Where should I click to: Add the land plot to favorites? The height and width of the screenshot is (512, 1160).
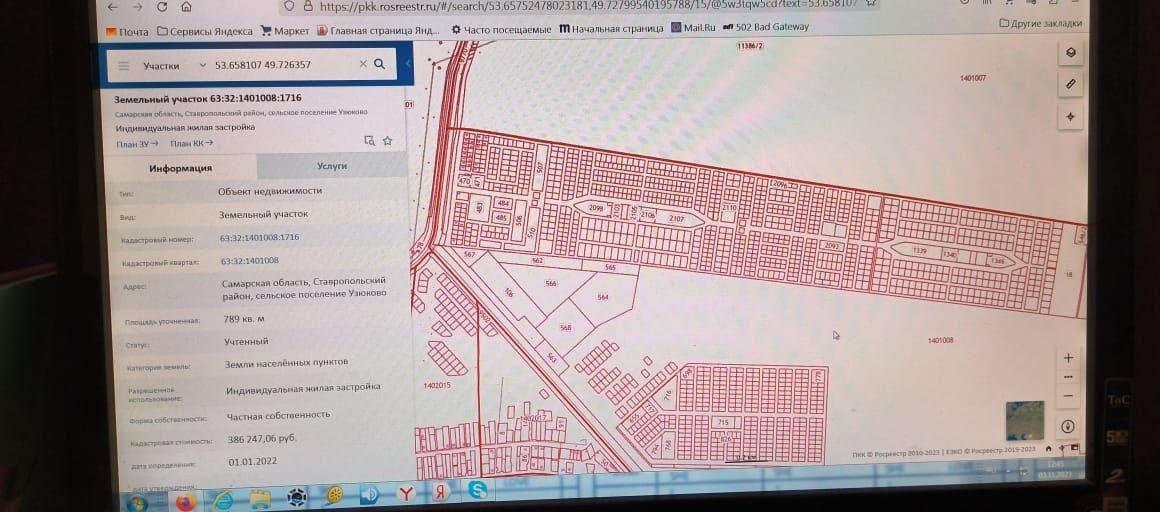pyautogui.click(x=387, y=141)
